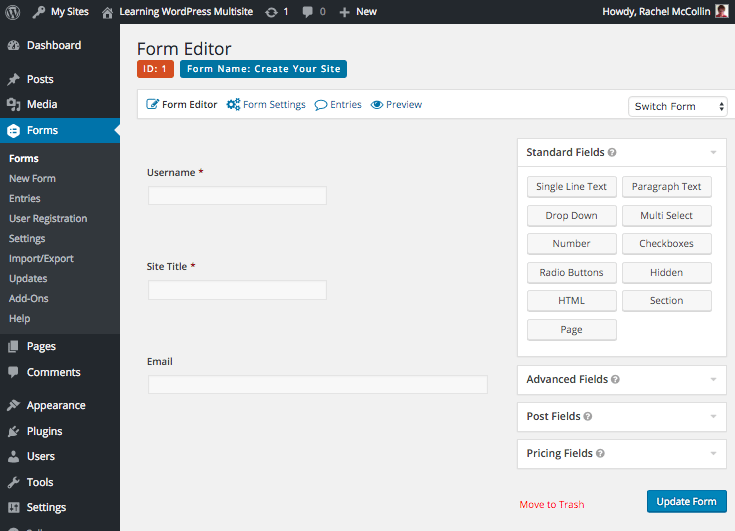The width and height of the screenshot is (735, 531).
Task: Open Updates in Forms submenu
Action: (x=28, y=278)
